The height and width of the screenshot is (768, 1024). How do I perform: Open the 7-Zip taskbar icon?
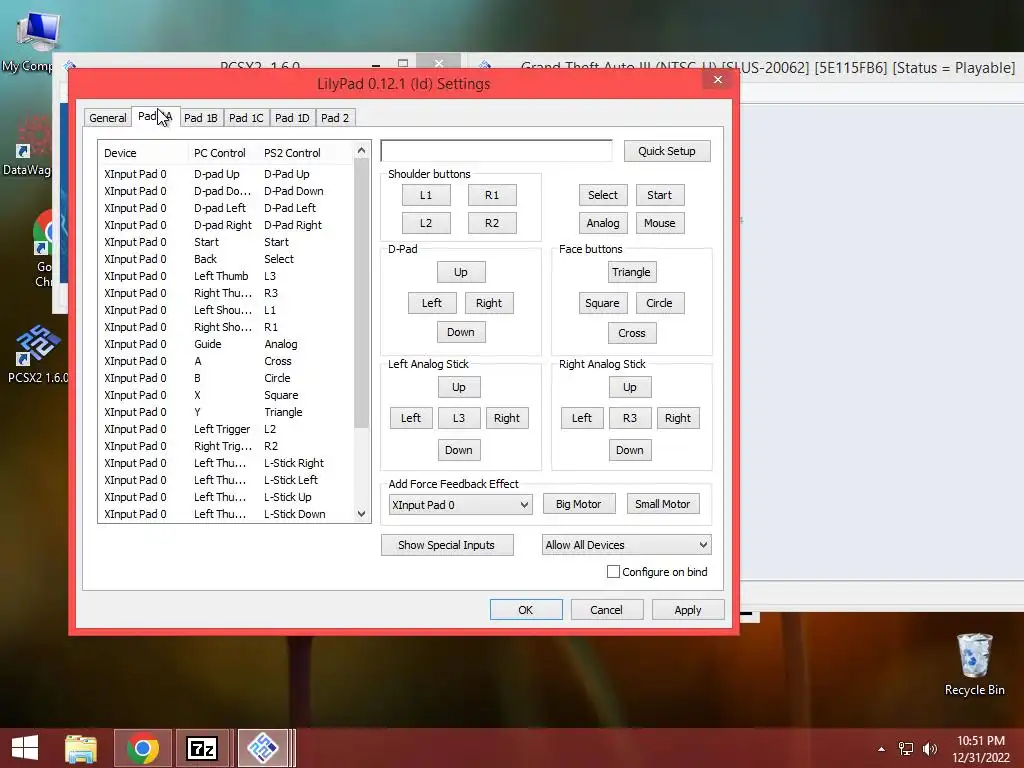click(x=202, y=748)
